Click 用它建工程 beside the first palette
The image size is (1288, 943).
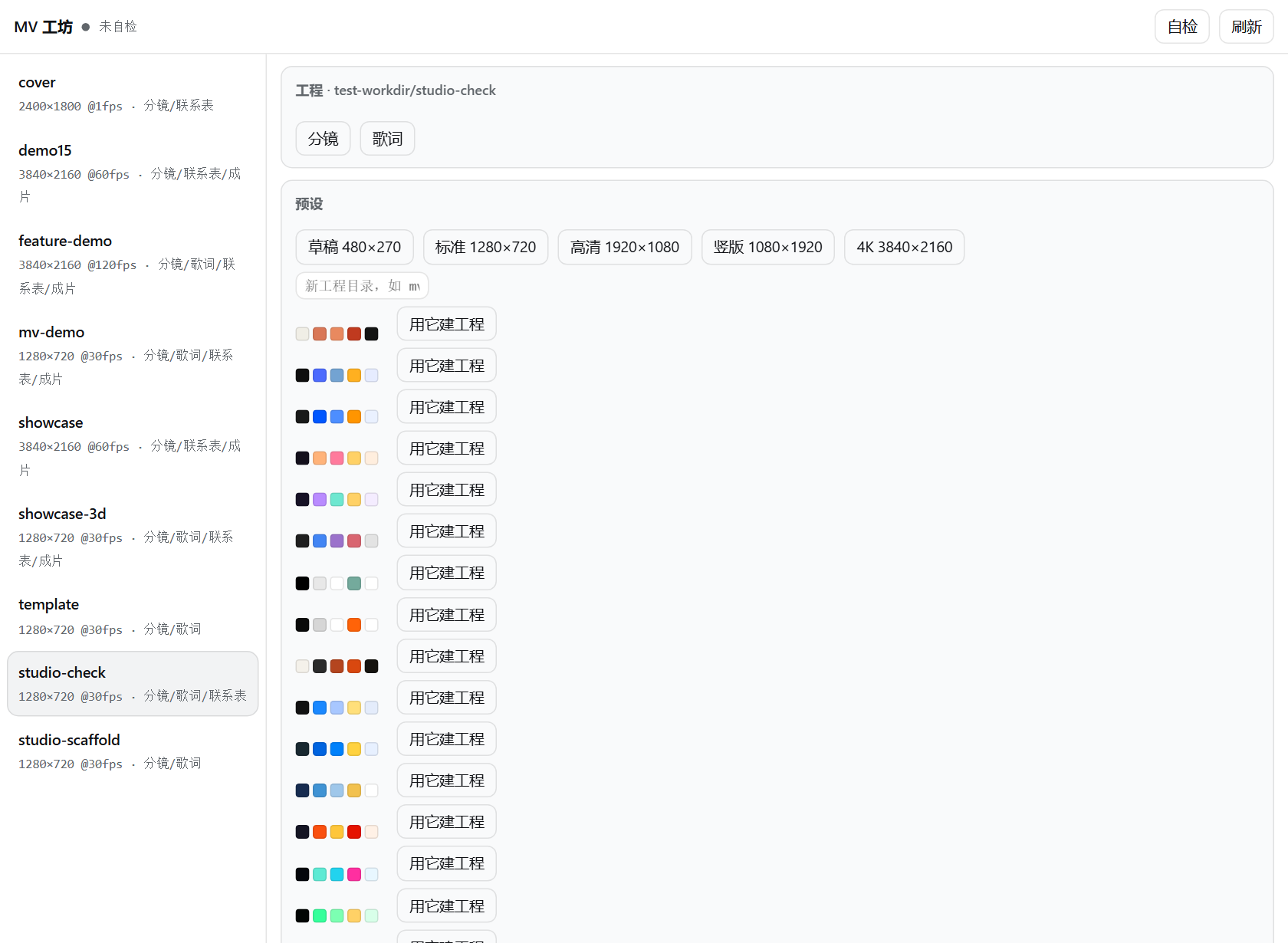[x=446, y=324]
